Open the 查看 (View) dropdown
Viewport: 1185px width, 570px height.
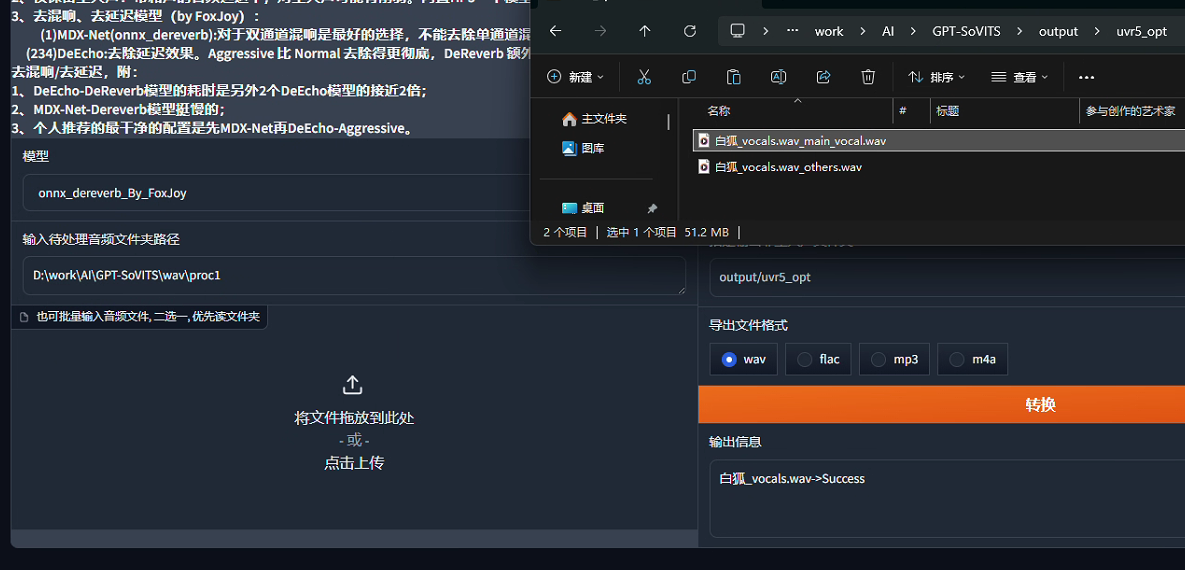click(x=1019, y=77)
